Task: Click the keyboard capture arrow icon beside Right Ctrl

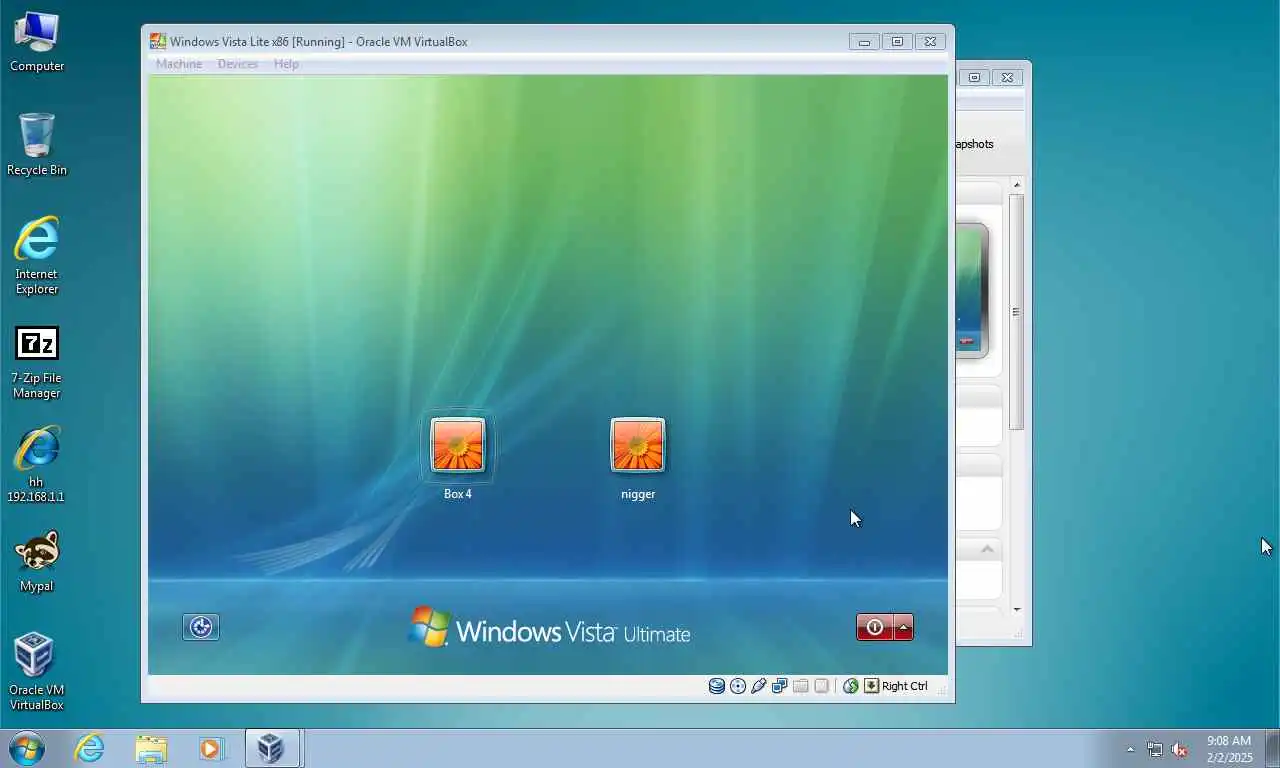Action: click(x=872, y=686)
